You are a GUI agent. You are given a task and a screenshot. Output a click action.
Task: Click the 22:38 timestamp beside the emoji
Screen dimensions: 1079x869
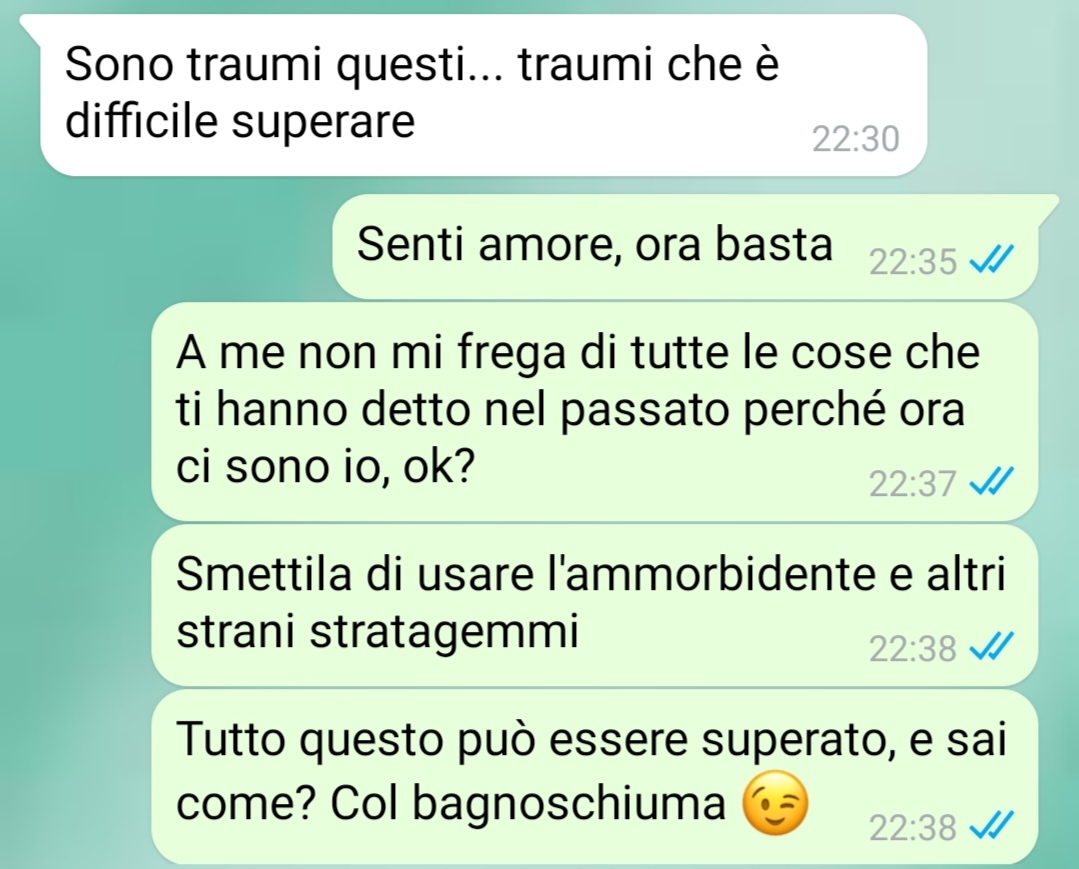(x=912, y=828)
